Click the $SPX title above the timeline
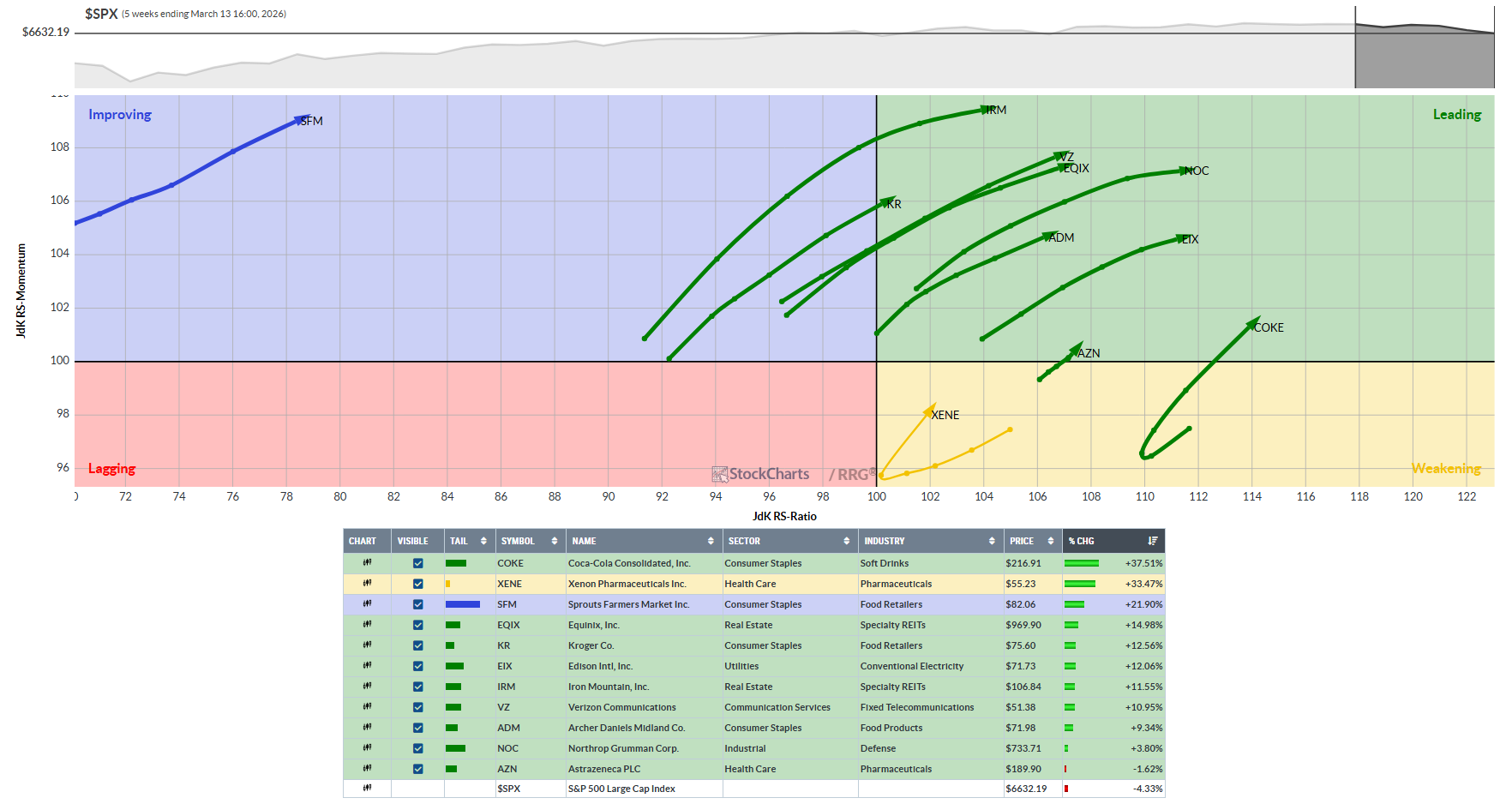Screen dimensions: 1512x810 (101, 14)
